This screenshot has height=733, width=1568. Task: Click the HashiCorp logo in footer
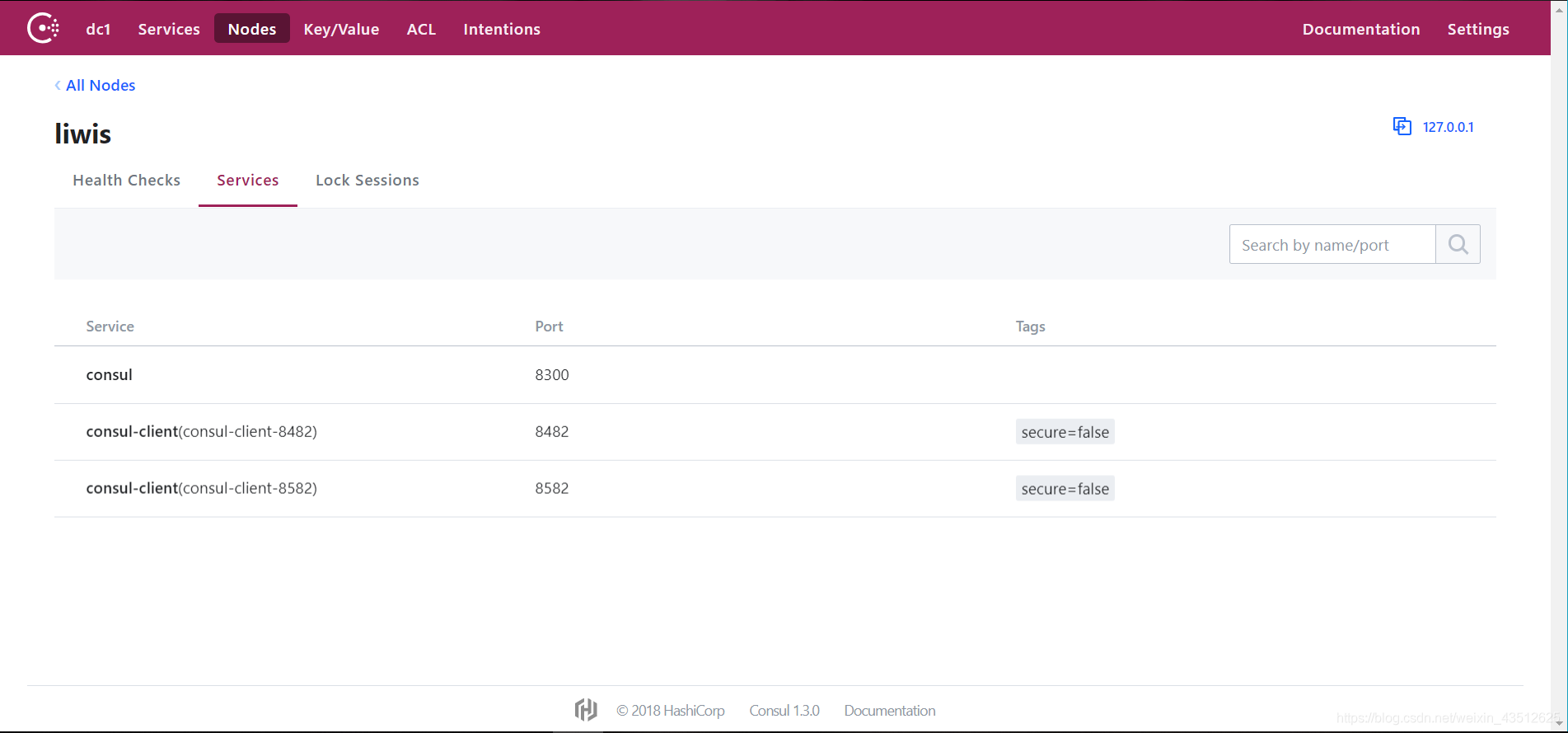(586, 710)
